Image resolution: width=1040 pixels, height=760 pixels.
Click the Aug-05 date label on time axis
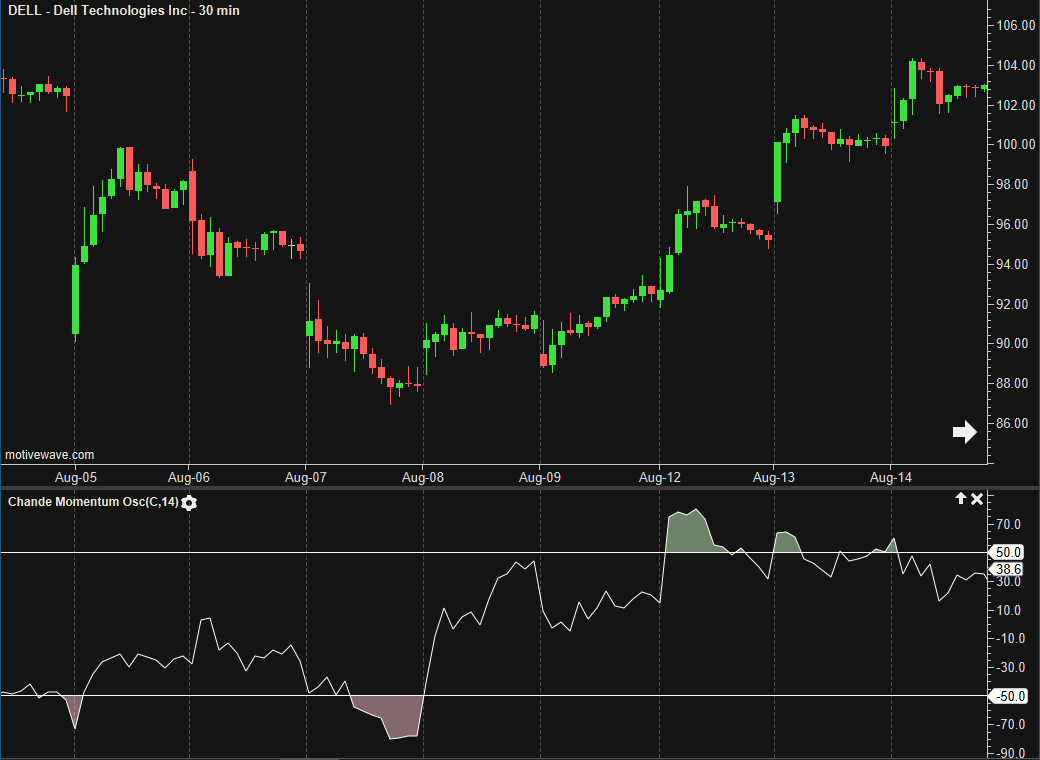click(x=75, y=478)
